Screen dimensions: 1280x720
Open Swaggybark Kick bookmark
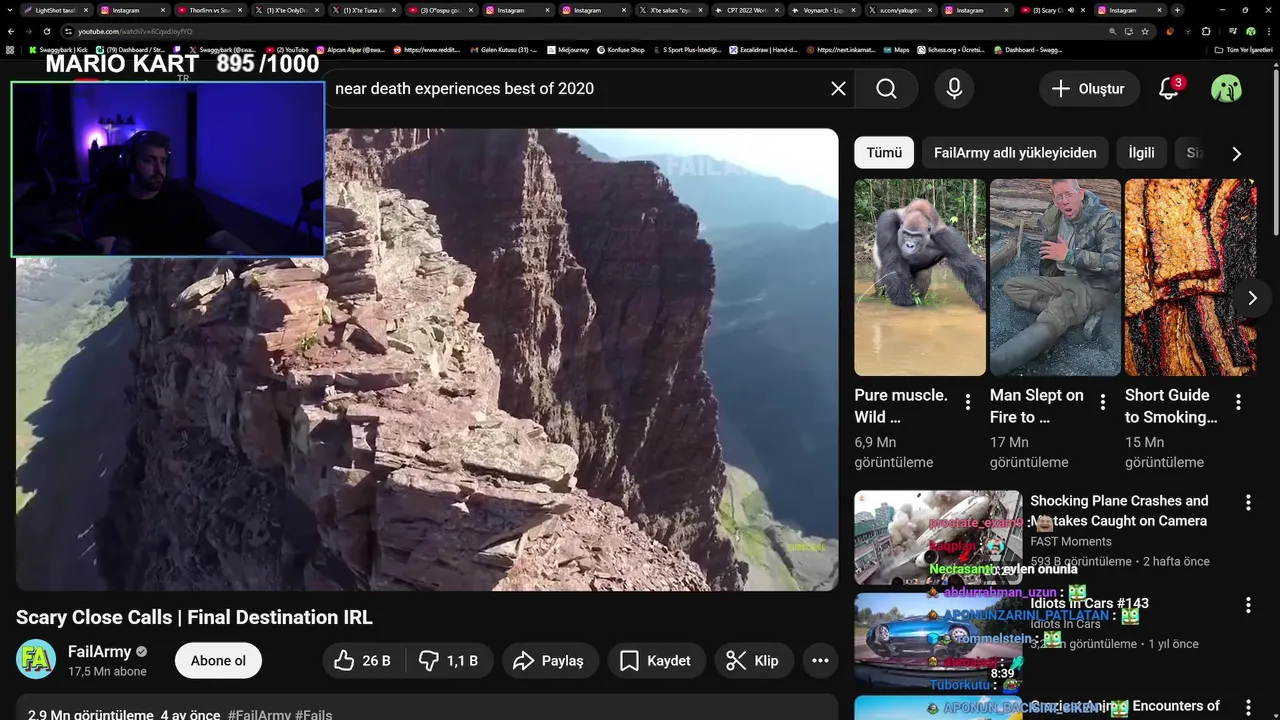tap(58, 50)
